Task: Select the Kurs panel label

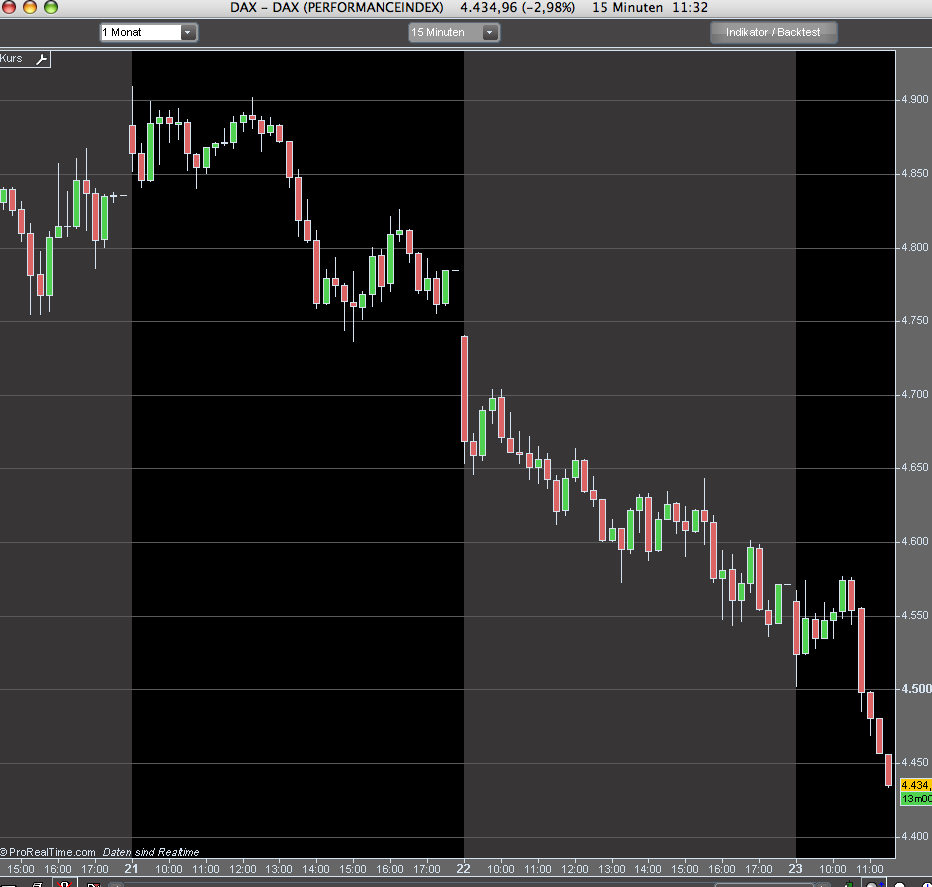Action: 11,58
